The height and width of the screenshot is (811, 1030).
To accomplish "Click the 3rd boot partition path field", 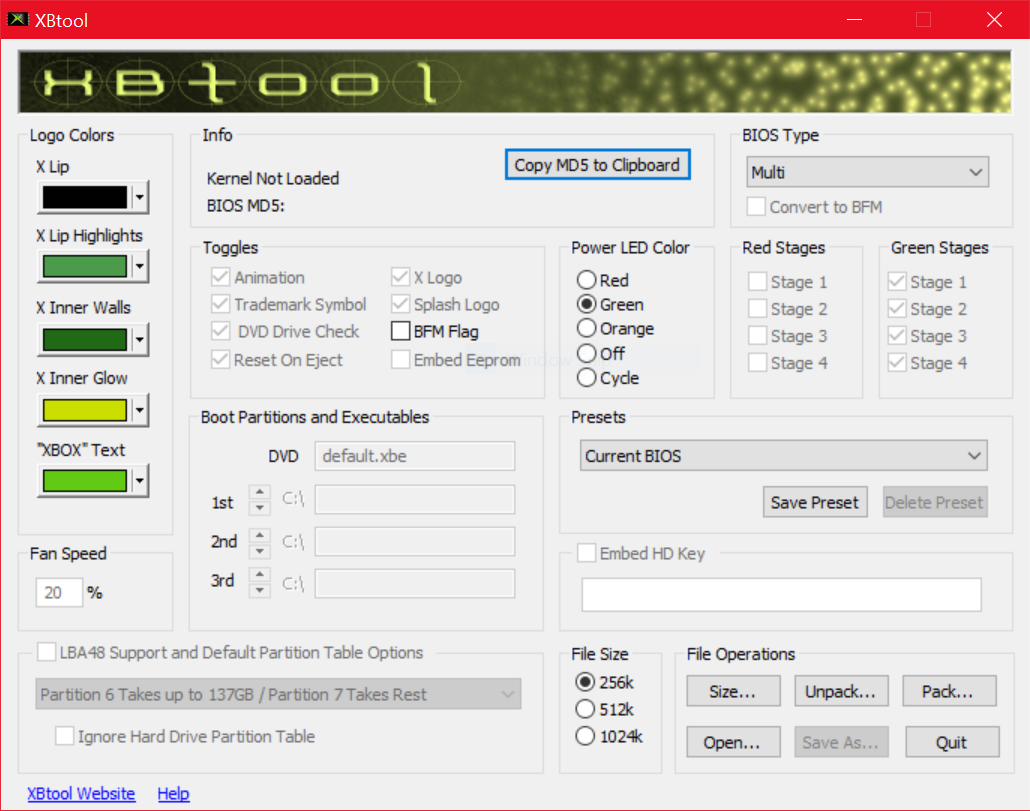I will tap(414, 583).
